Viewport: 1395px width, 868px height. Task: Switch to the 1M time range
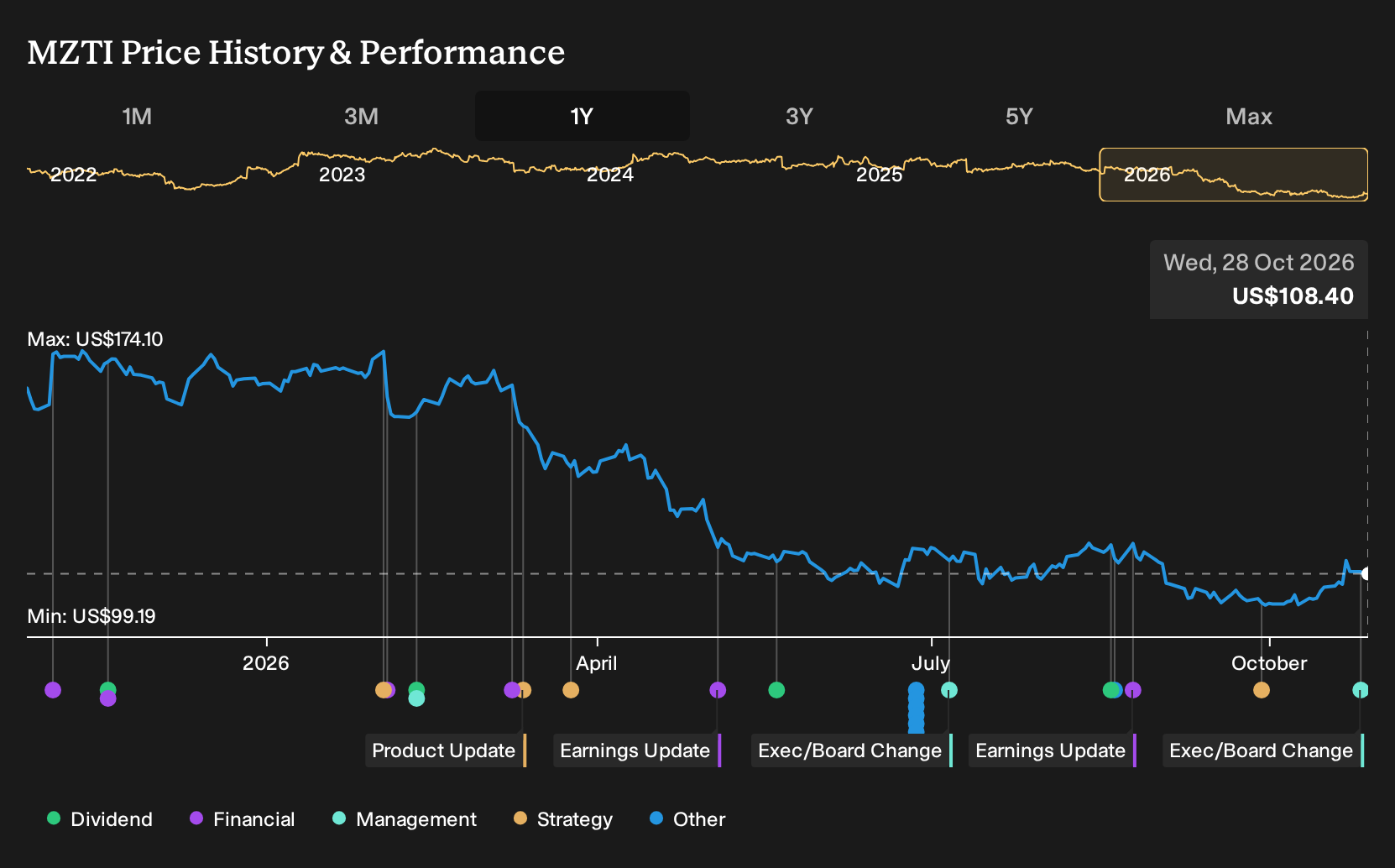[x=138, y=117]
